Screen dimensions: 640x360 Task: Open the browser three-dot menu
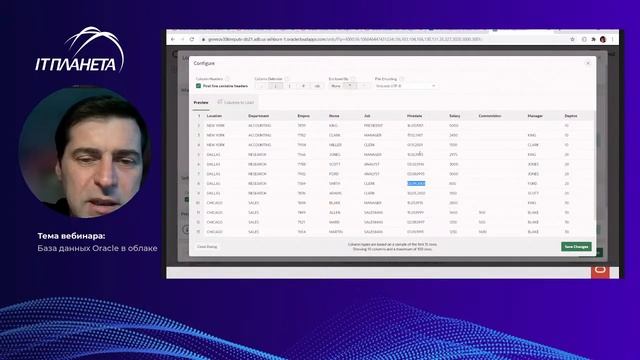tap(612, 39)
